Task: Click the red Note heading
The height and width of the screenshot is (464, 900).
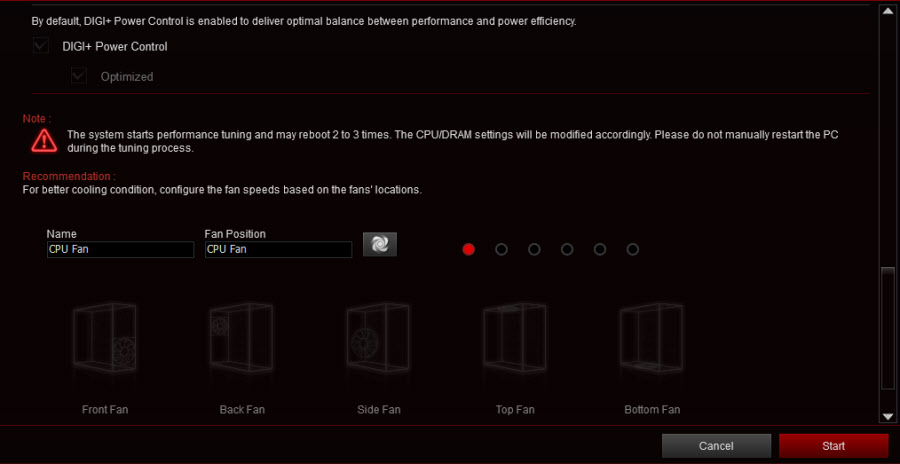Action: [x=37, y=119]
